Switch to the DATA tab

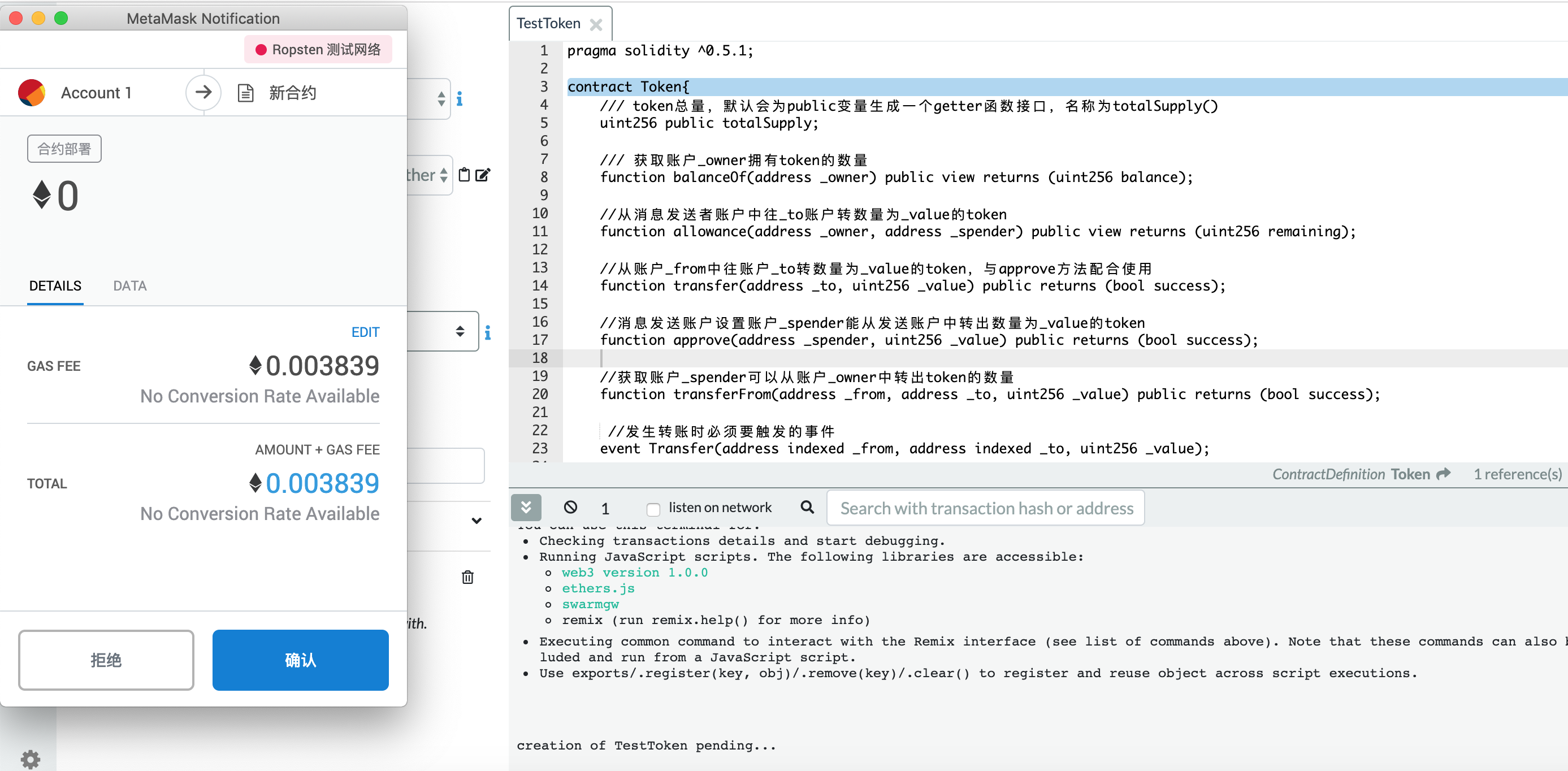129,286
